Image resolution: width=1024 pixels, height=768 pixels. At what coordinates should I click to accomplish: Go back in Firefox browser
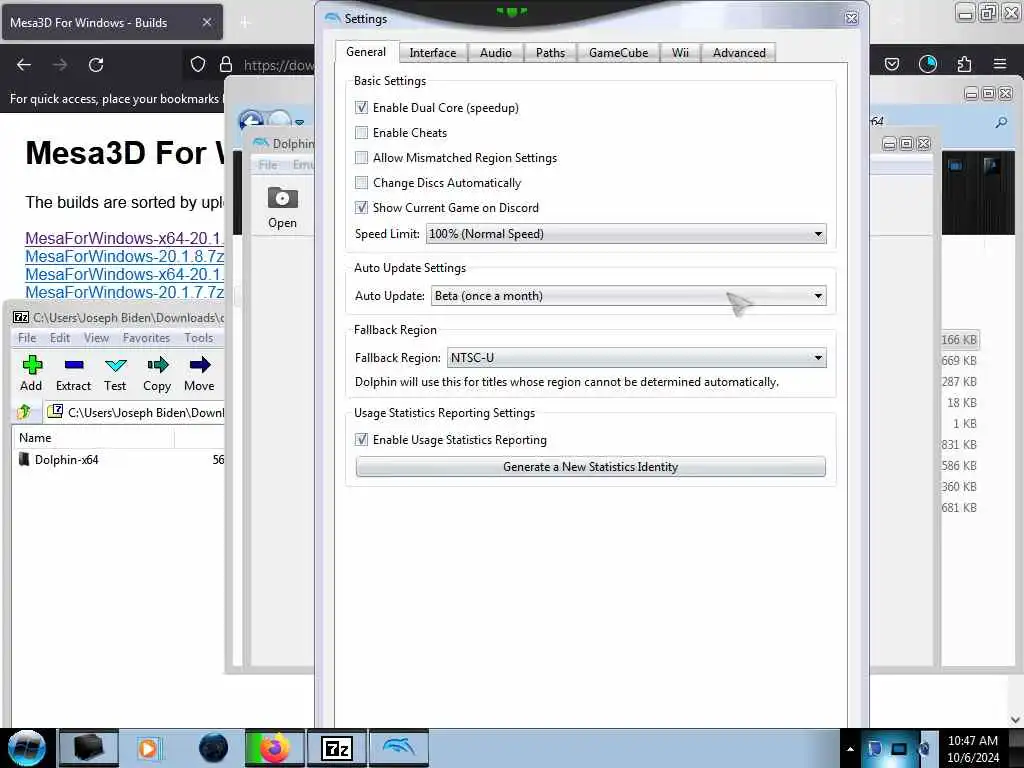pos(24,65)
